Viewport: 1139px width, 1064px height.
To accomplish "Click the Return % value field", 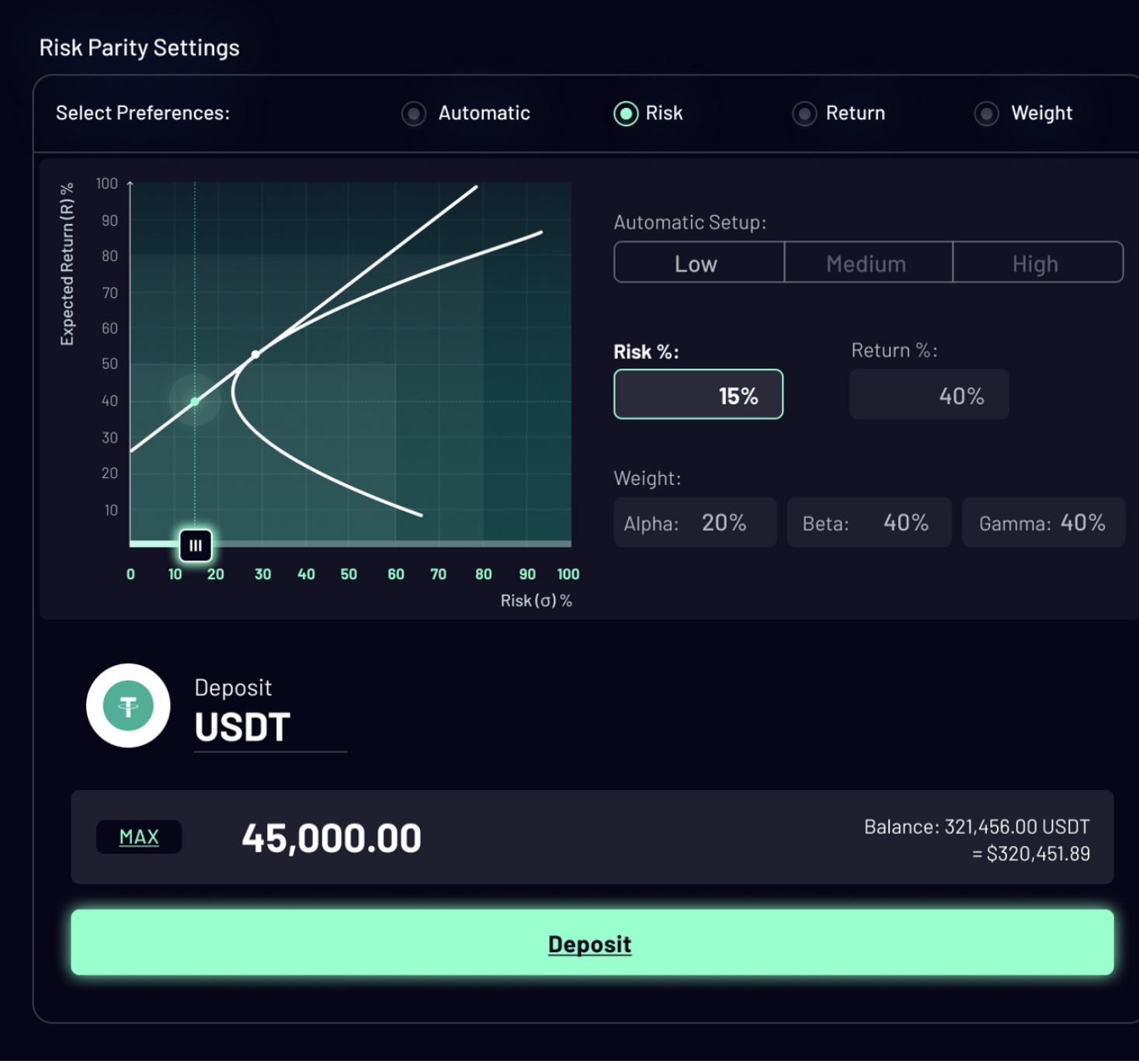I will point(929,395).
